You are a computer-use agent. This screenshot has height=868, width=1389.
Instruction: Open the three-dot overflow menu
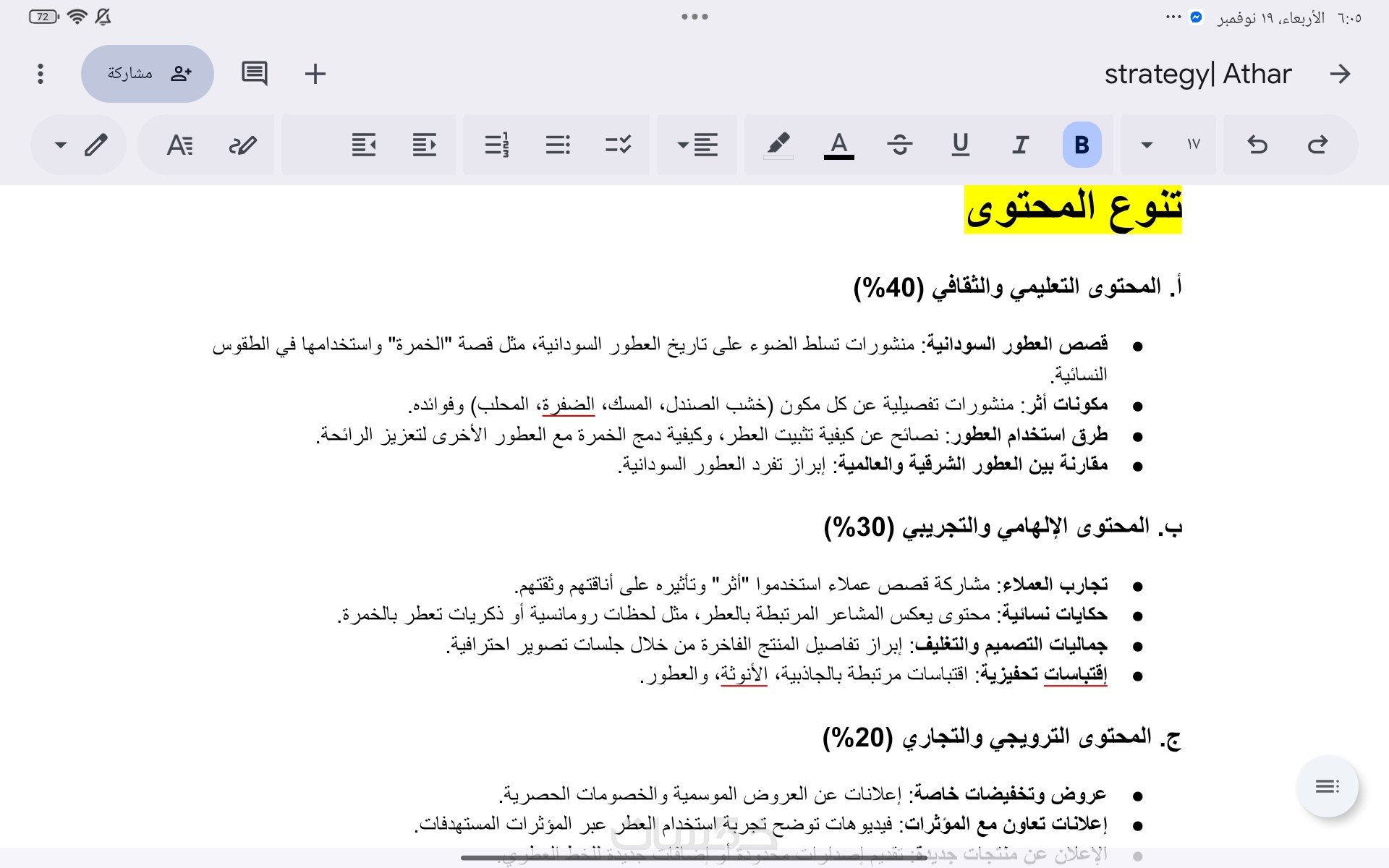[x=41, y=73]
